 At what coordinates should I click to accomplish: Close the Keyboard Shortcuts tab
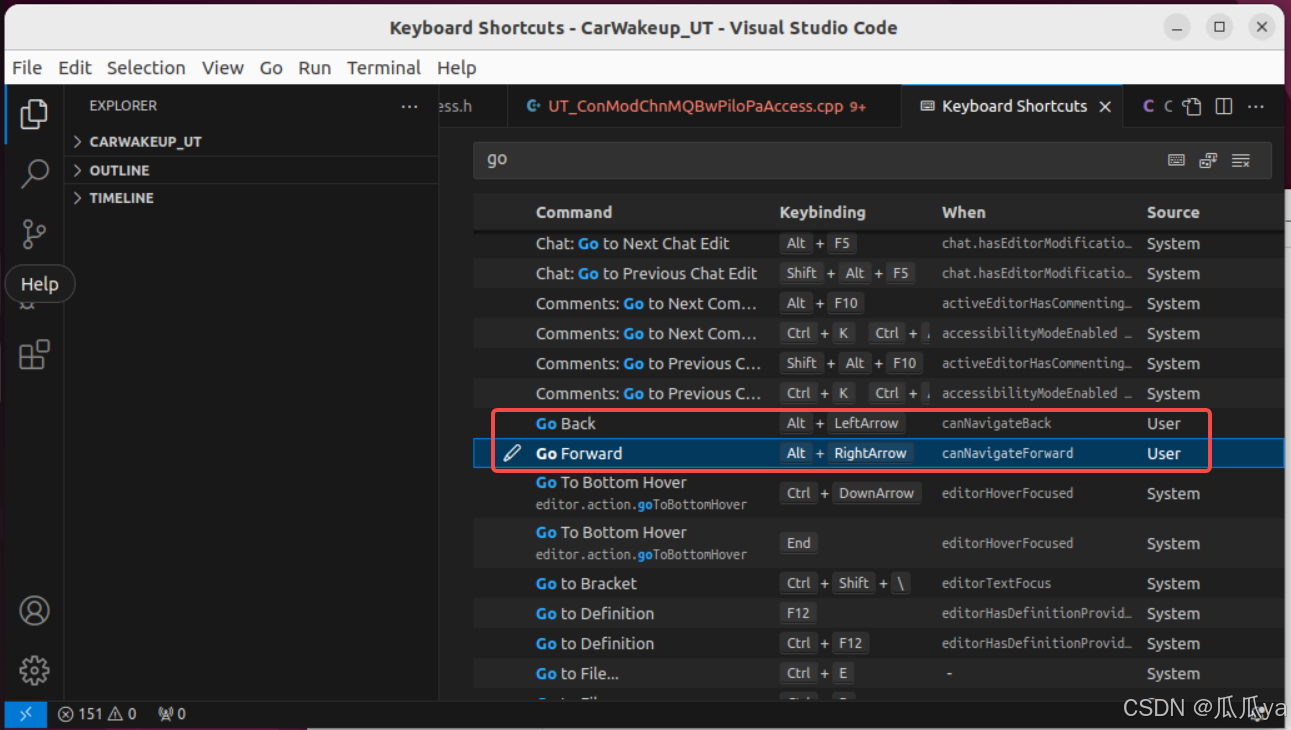(x=1105, y=107)
